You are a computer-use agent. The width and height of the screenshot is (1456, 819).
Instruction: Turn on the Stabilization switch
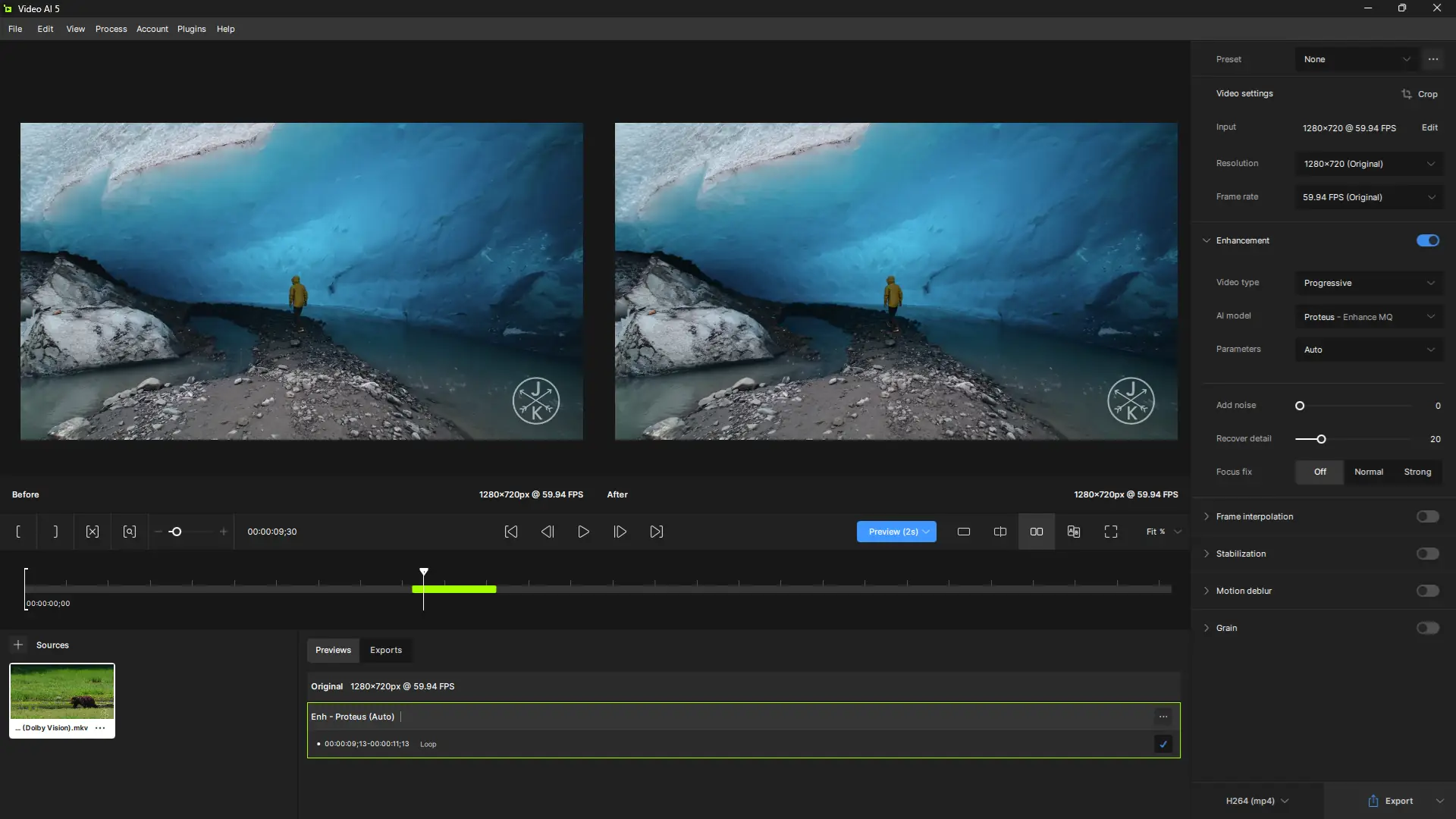[1427, 554]
